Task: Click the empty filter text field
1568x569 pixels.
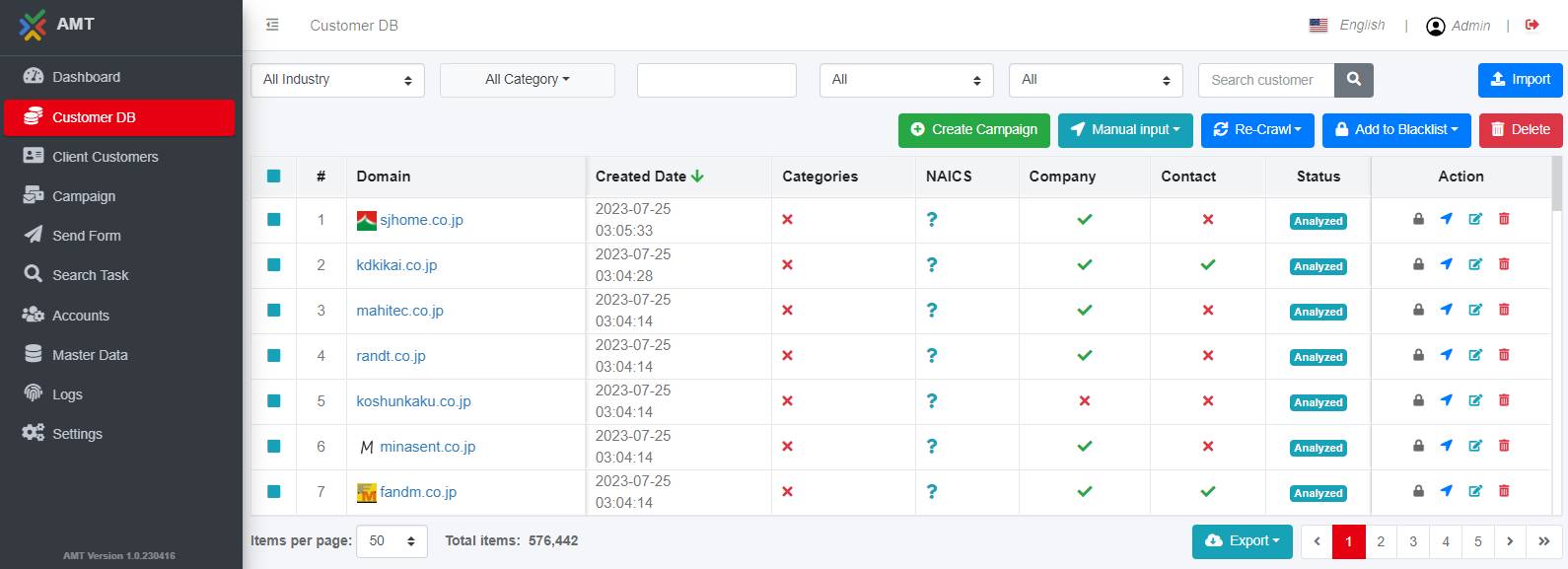Action: pyautogui.click(x=717, y=80)
